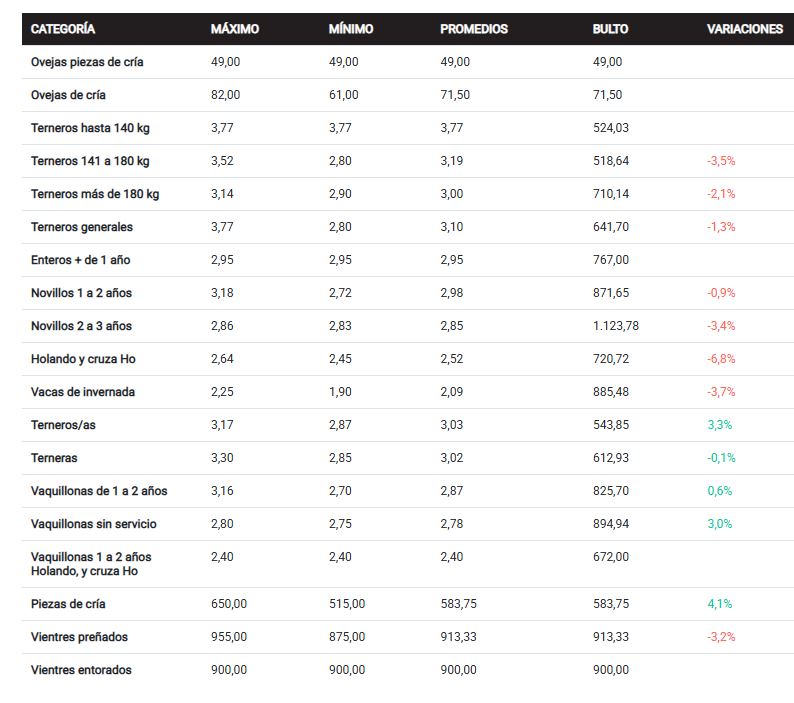Click the MÁXIMO column header
The width and height of the screenshot is (794, 703).
pyautogui.click(x=235, y=29)
